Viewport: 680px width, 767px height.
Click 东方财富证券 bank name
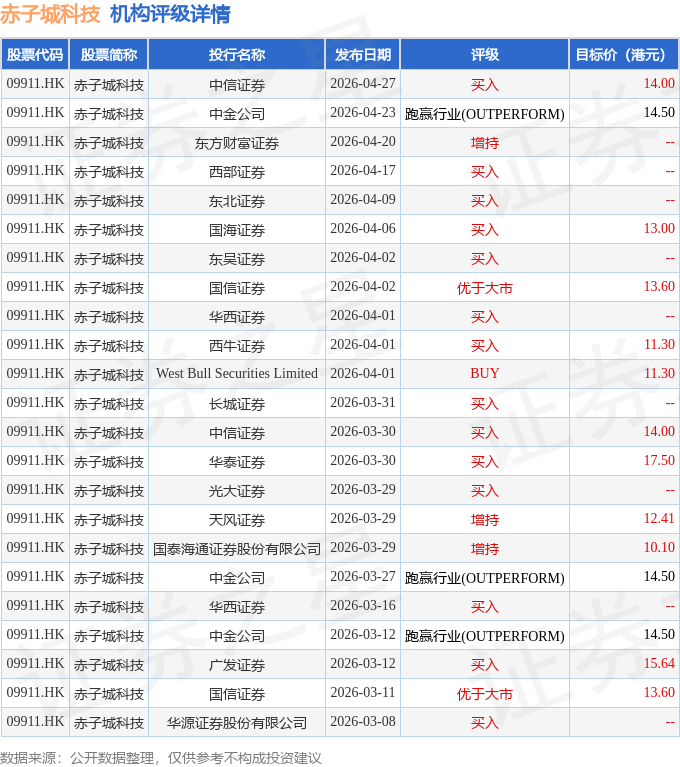pos(237,143)
